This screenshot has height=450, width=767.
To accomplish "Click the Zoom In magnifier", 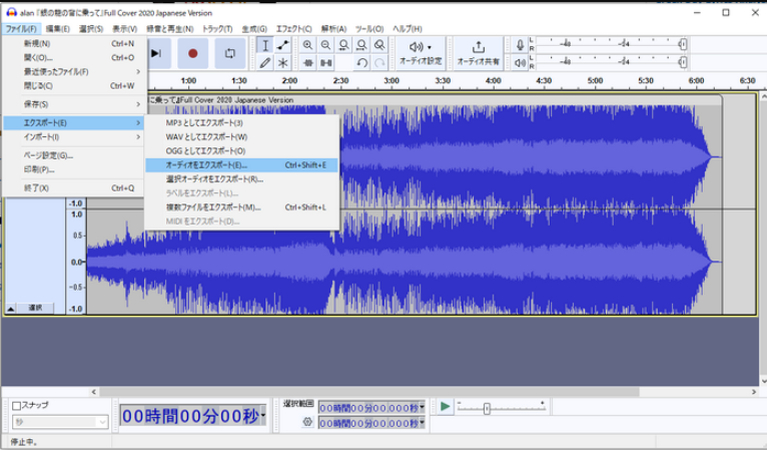I will pyautogui.click(x=307, y=45).
